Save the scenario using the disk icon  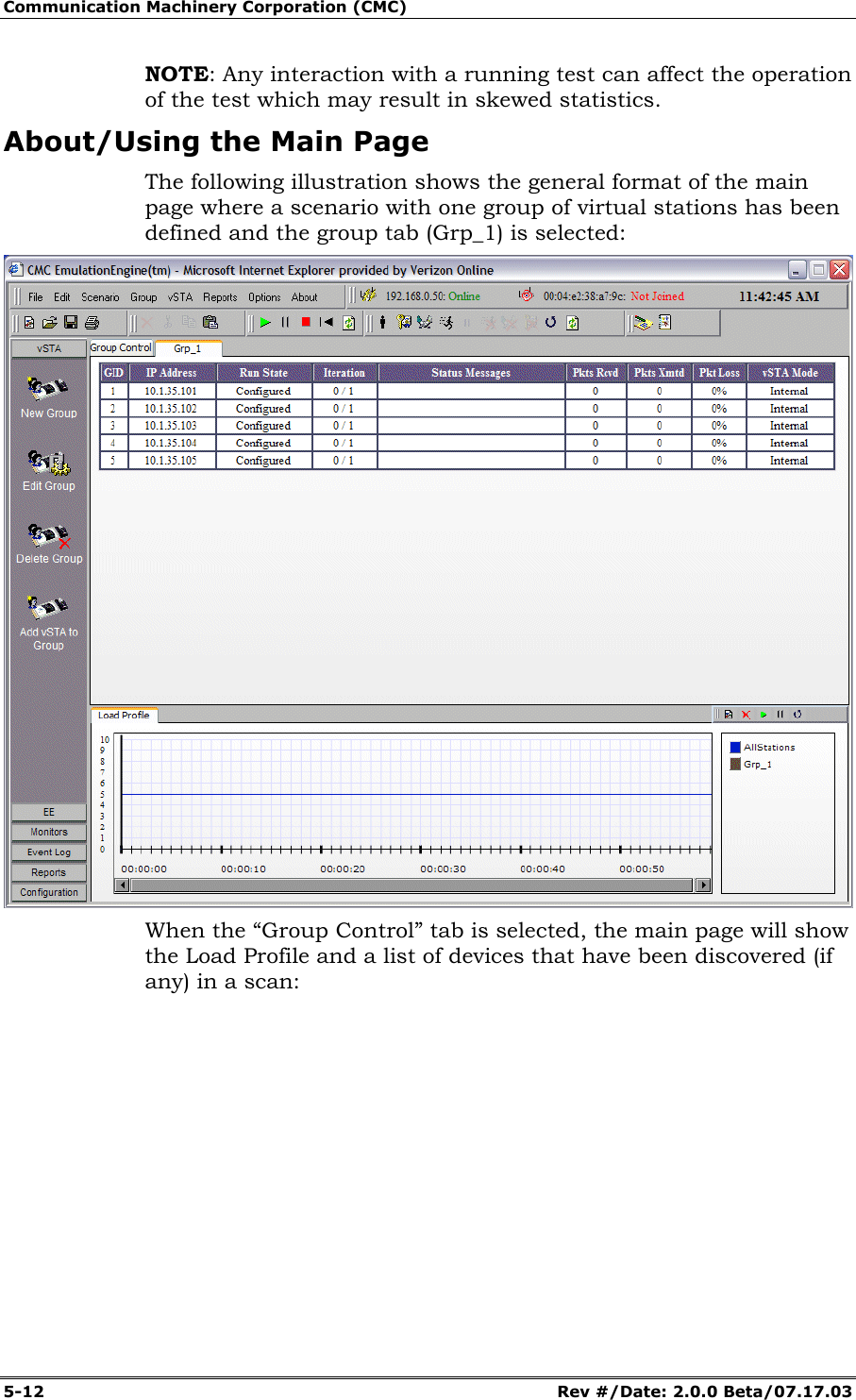pyautogui.click(x=68, y=323)
